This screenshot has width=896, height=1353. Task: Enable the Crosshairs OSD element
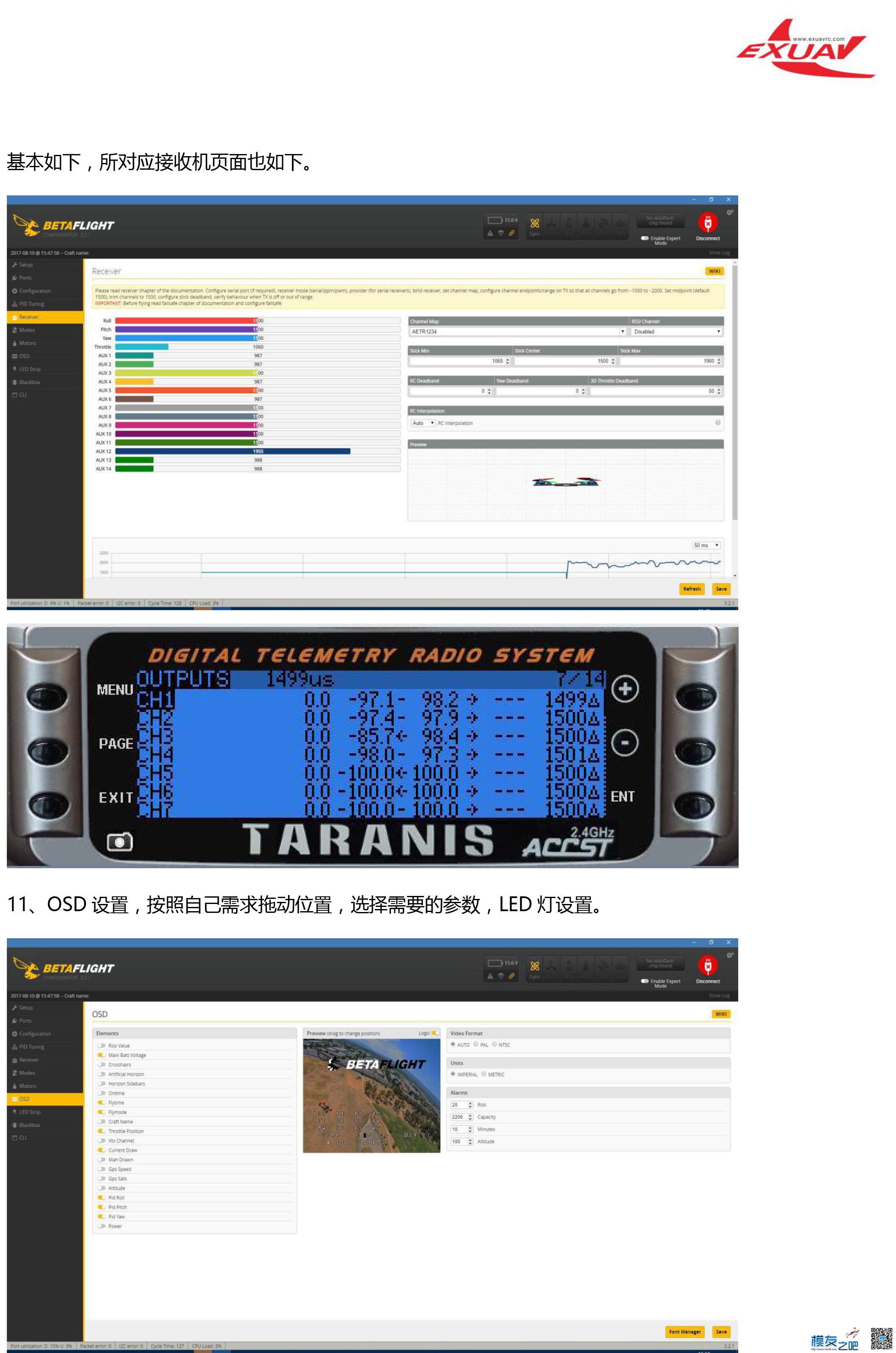click(x=101, y=1065)
